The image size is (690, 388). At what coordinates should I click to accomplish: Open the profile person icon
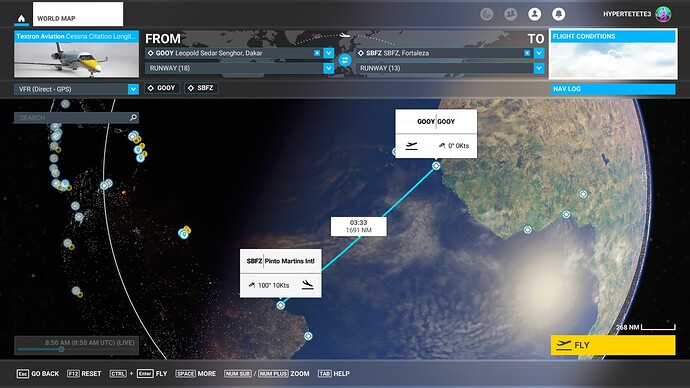tap(534, 14)
